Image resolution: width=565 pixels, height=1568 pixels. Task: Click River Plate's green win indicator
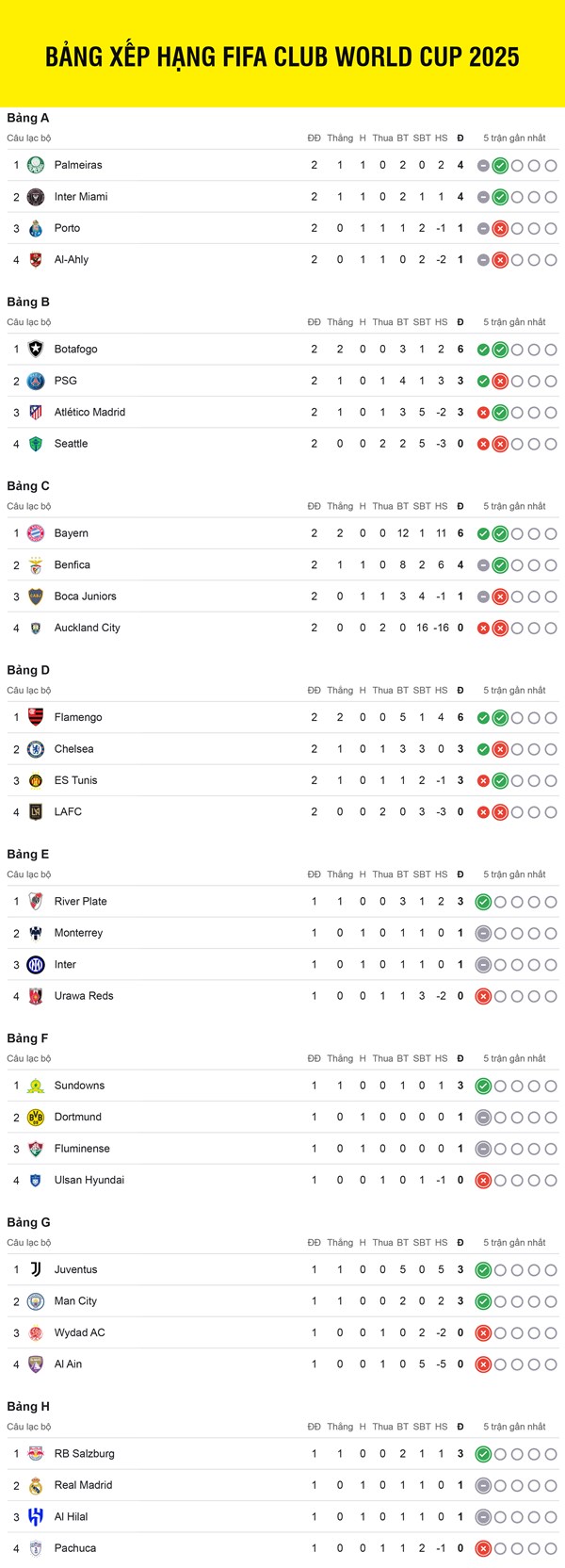[483, 902]
